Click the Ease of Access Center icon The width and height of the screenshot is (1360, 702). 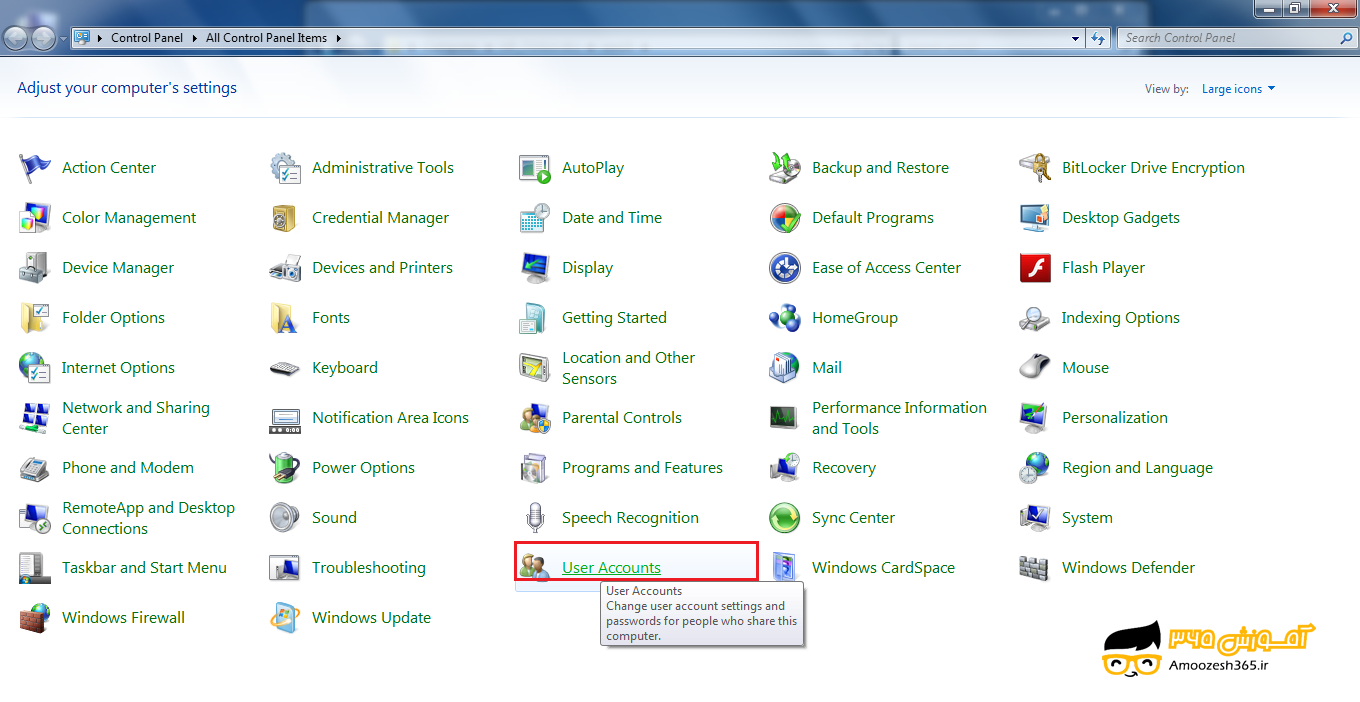[x=785, y=268]
